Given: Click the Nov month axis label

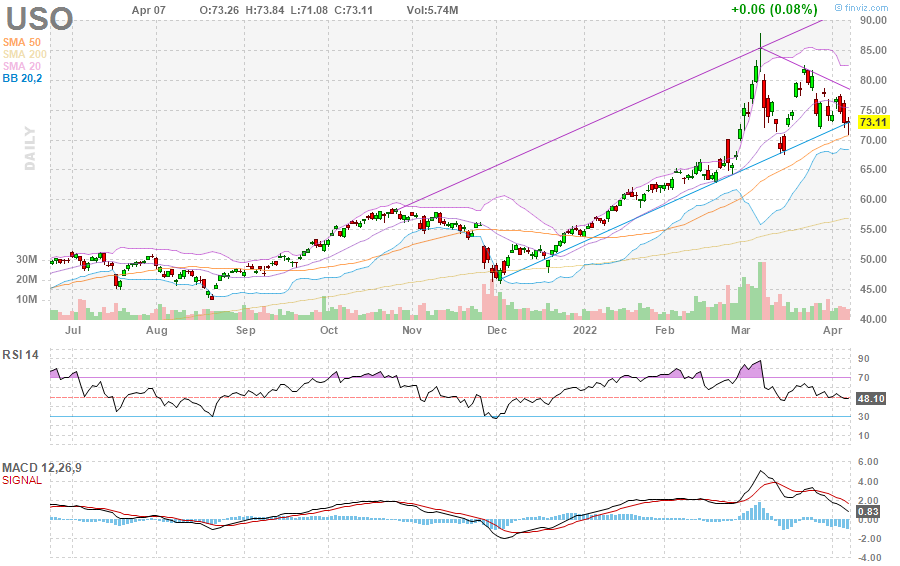Looking at the screenshot, I should coord(412,330).
